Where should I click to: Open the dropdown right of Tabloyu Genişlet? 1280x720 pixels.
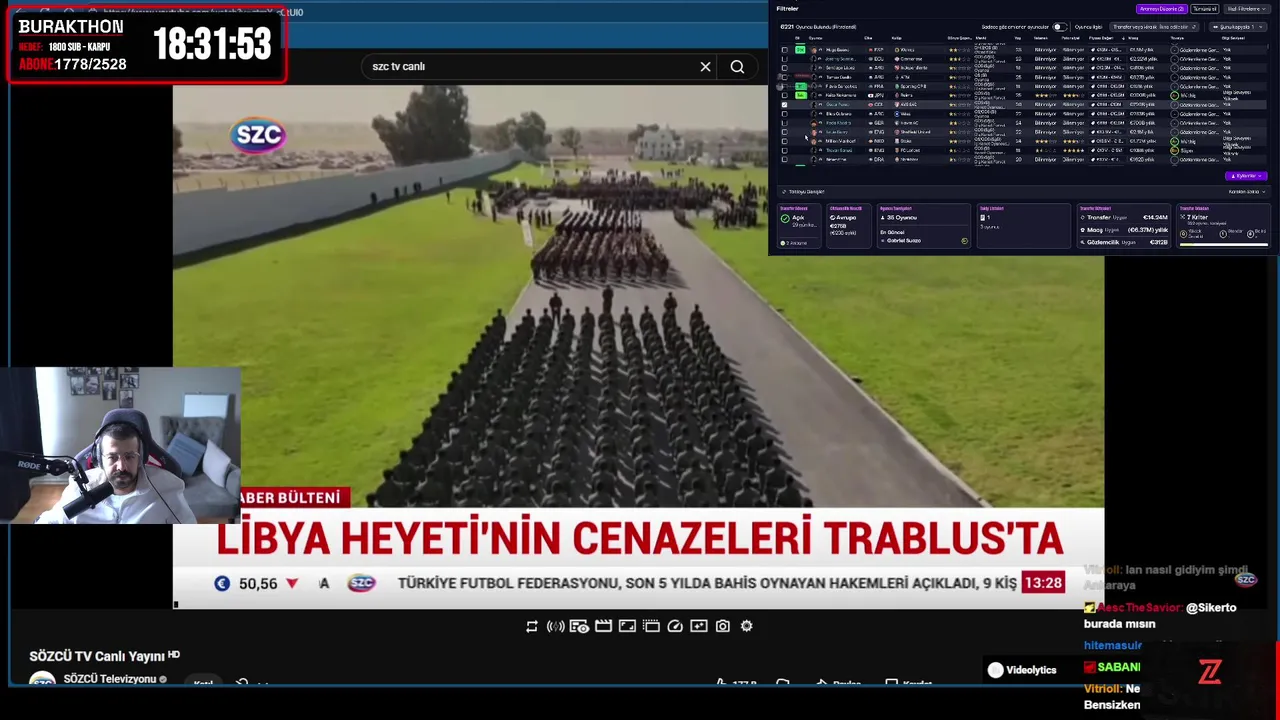tap(1247, 192)
